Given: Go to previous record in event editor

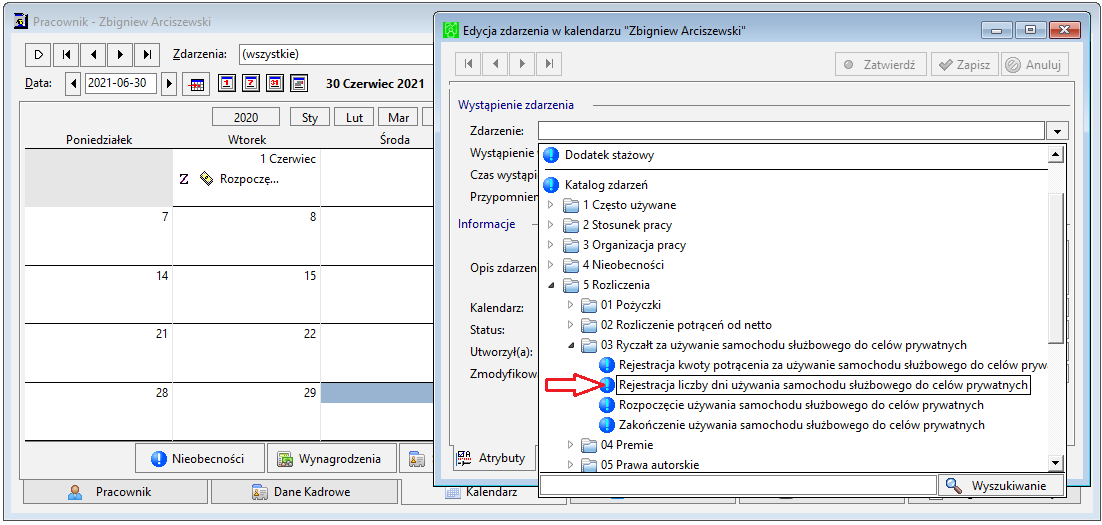Looking at the screenshot, I should coord(495,64).
